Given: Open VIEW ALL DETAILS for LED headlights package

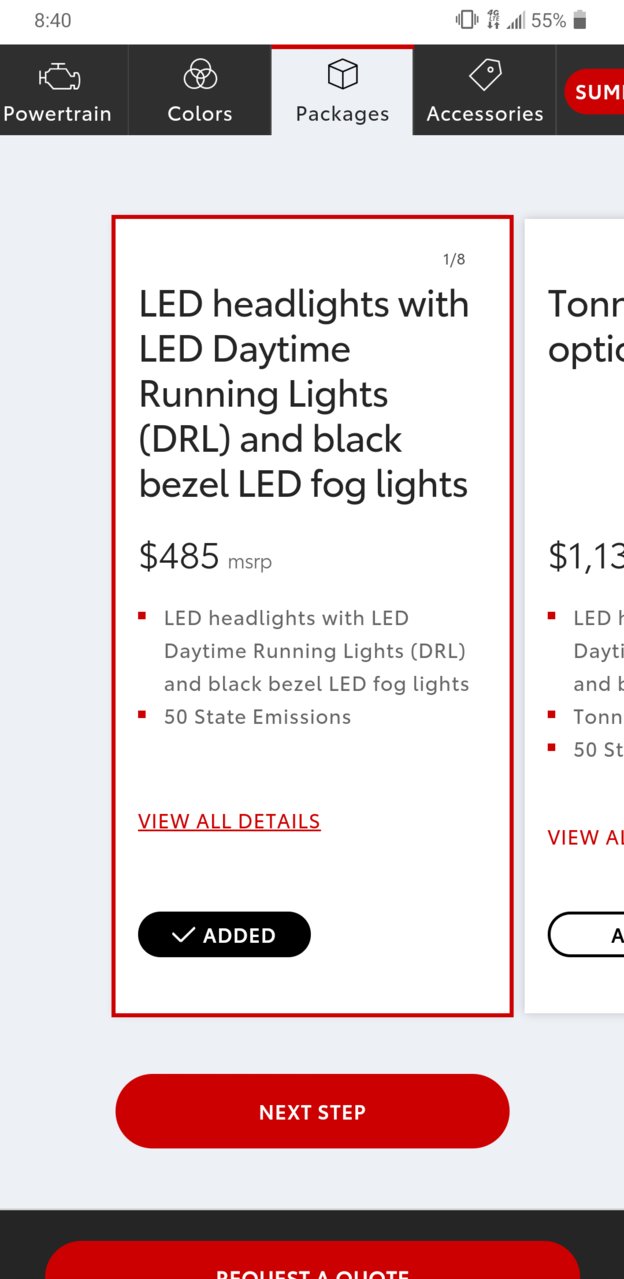Looking at the screenshot, I should click(229, 821).
